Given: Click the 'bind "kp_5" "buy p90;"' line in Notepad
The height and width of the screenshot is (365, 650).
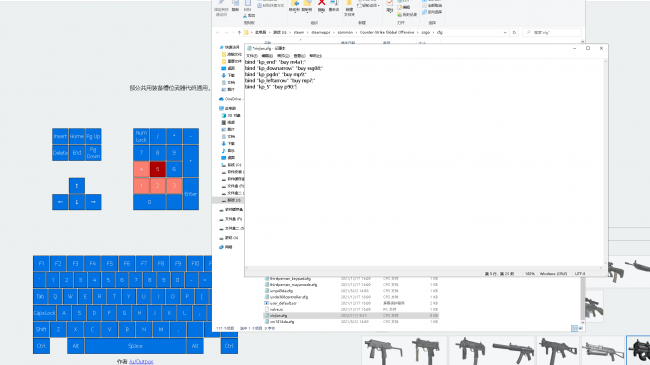Looking at the screenshot, I should [271, 87].
